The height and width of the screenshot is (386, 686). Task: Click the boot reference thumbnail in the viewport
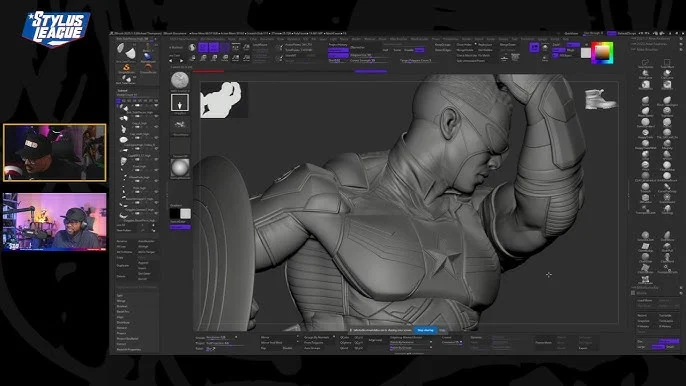pyautogui.click(x=601, y=99)
